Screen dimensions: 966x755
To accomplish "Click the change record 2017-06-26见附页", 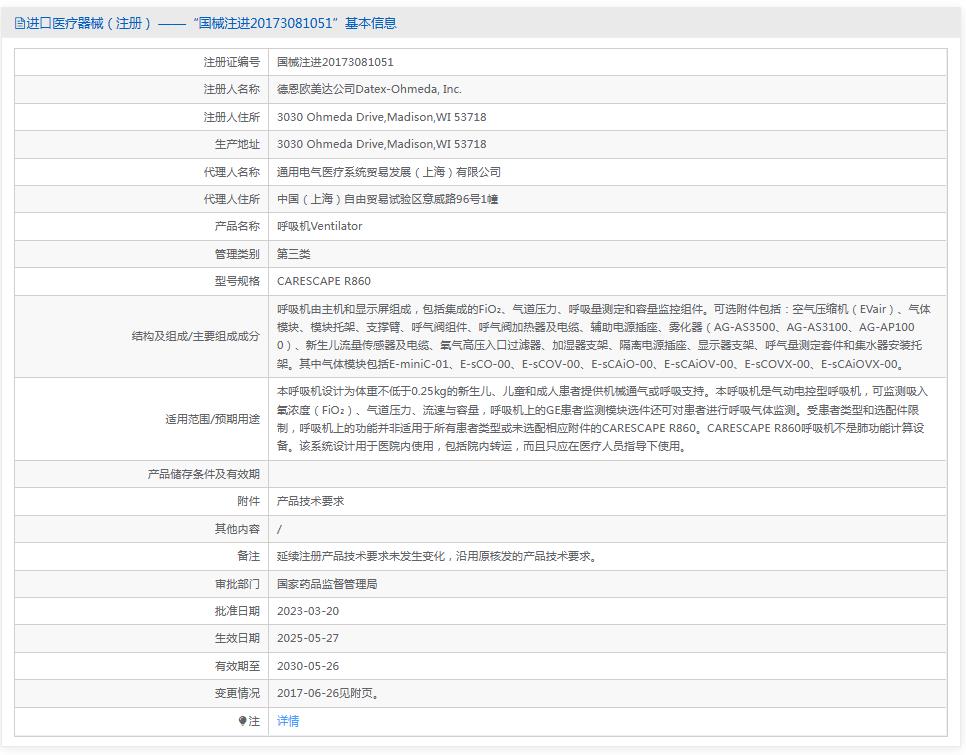I will [328, 693].
